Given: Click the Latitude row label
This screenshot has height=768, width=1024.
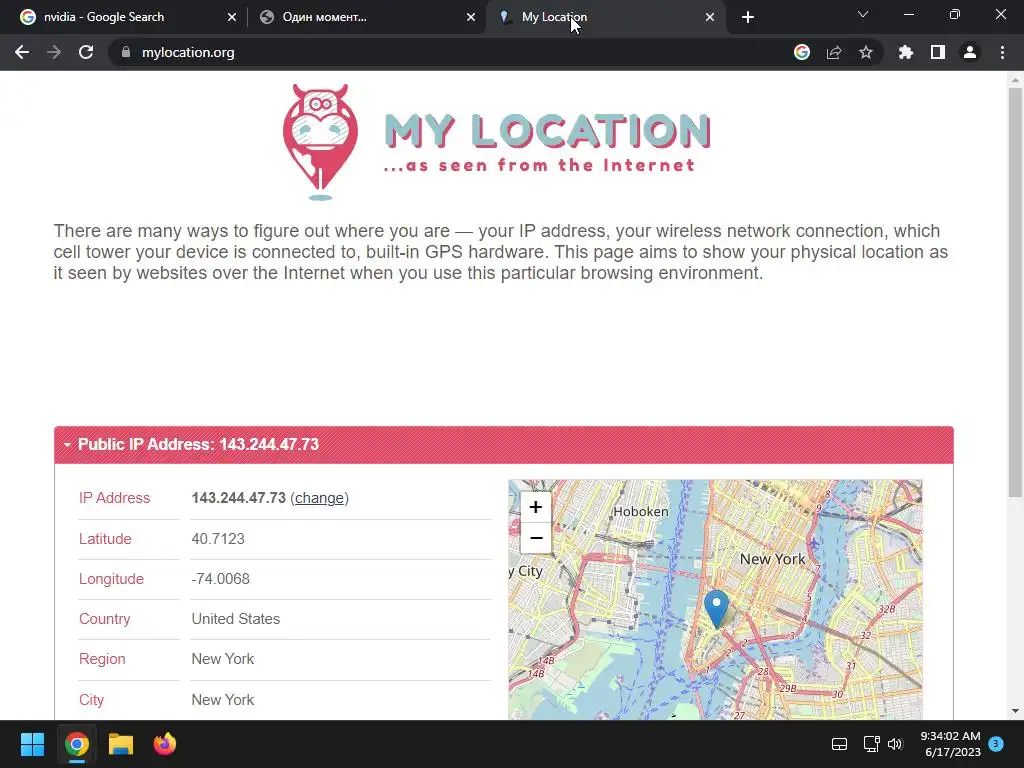Looking at the screenshot, I should tap(105, 539).
